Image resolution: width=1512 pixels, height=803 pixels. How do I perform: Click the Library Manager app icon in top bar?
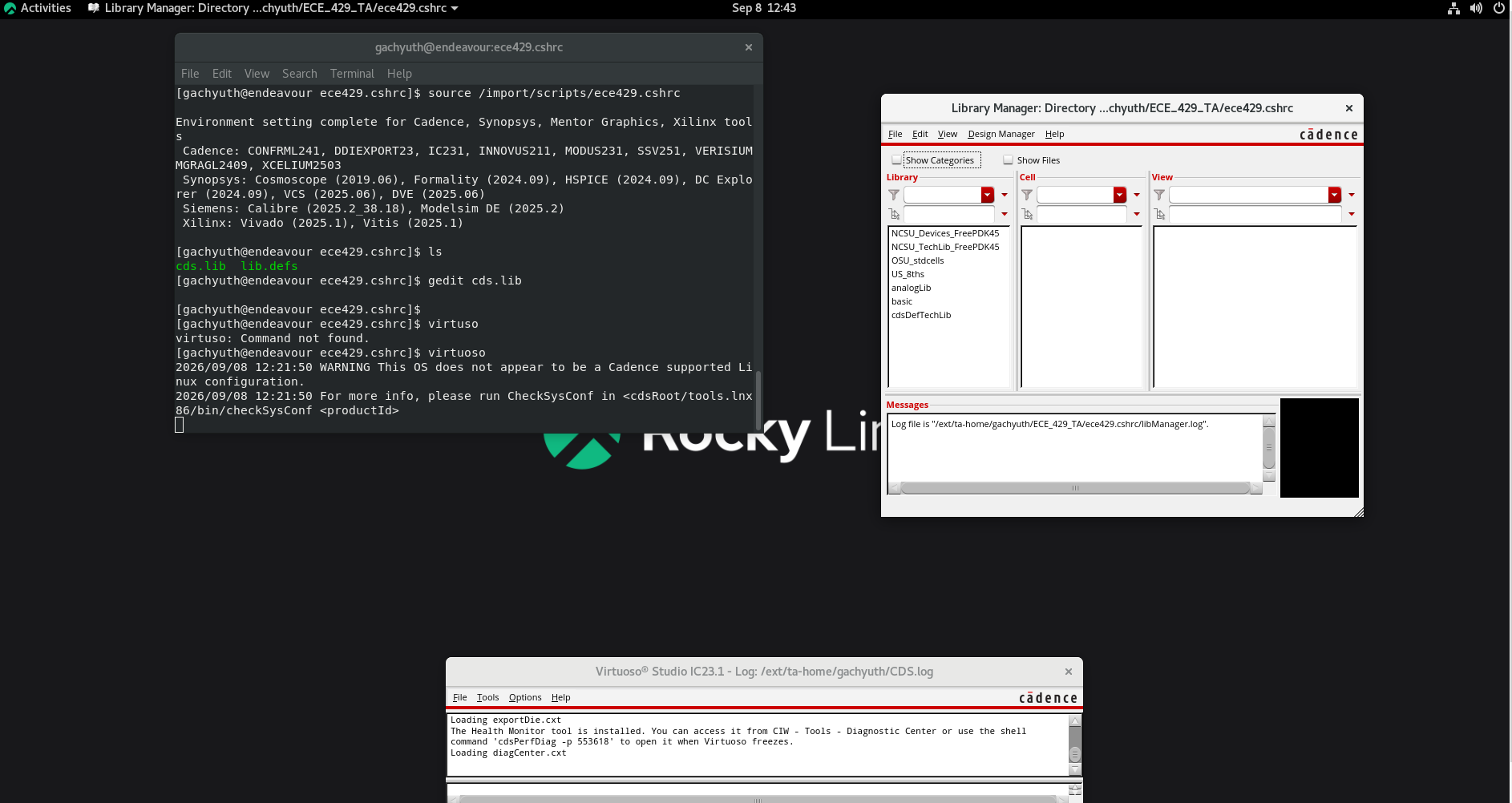click(x=94, y=8)
